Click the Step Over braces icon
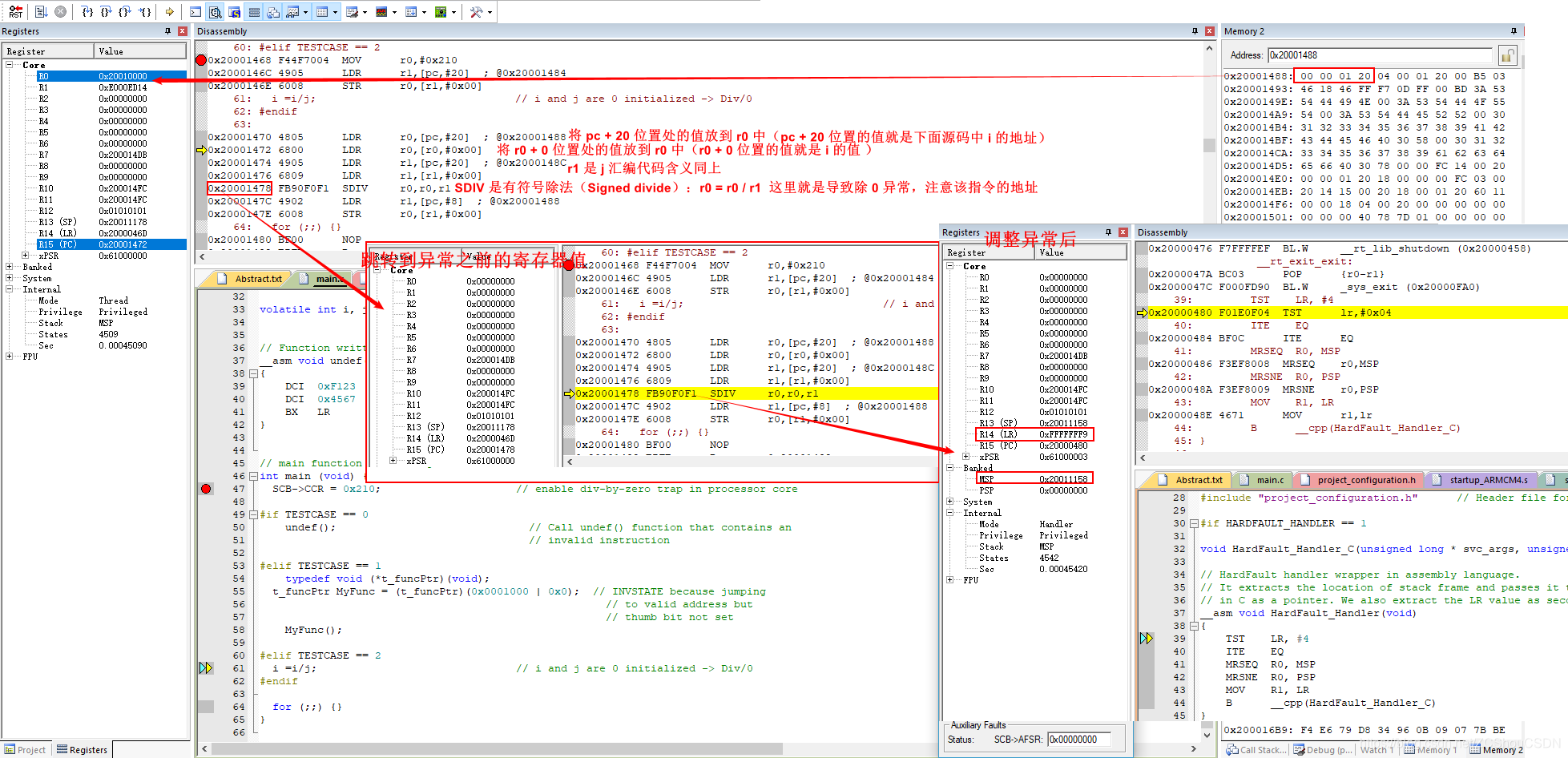 107,12
